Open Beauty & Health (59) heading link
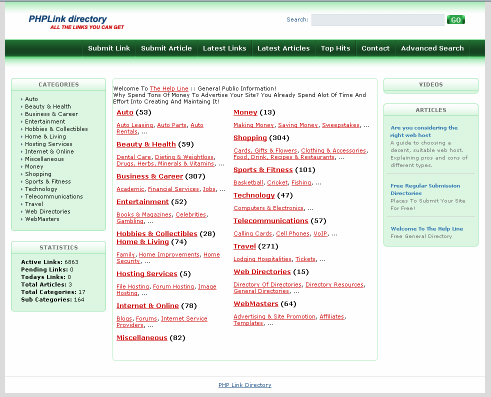The width and height of the screenshot is (491, 397). coord(146,145)
